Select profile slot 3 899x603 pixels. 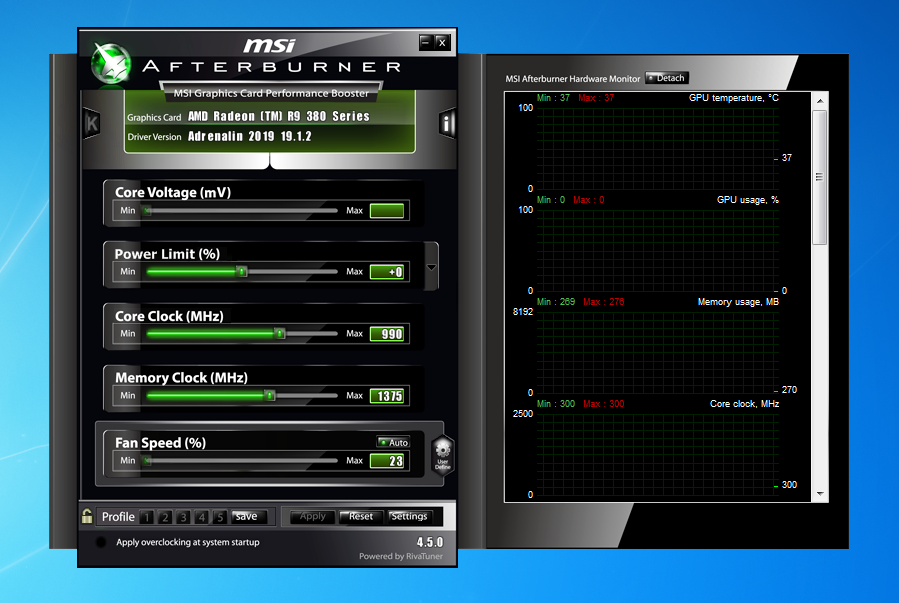click(x=183, y=517)
